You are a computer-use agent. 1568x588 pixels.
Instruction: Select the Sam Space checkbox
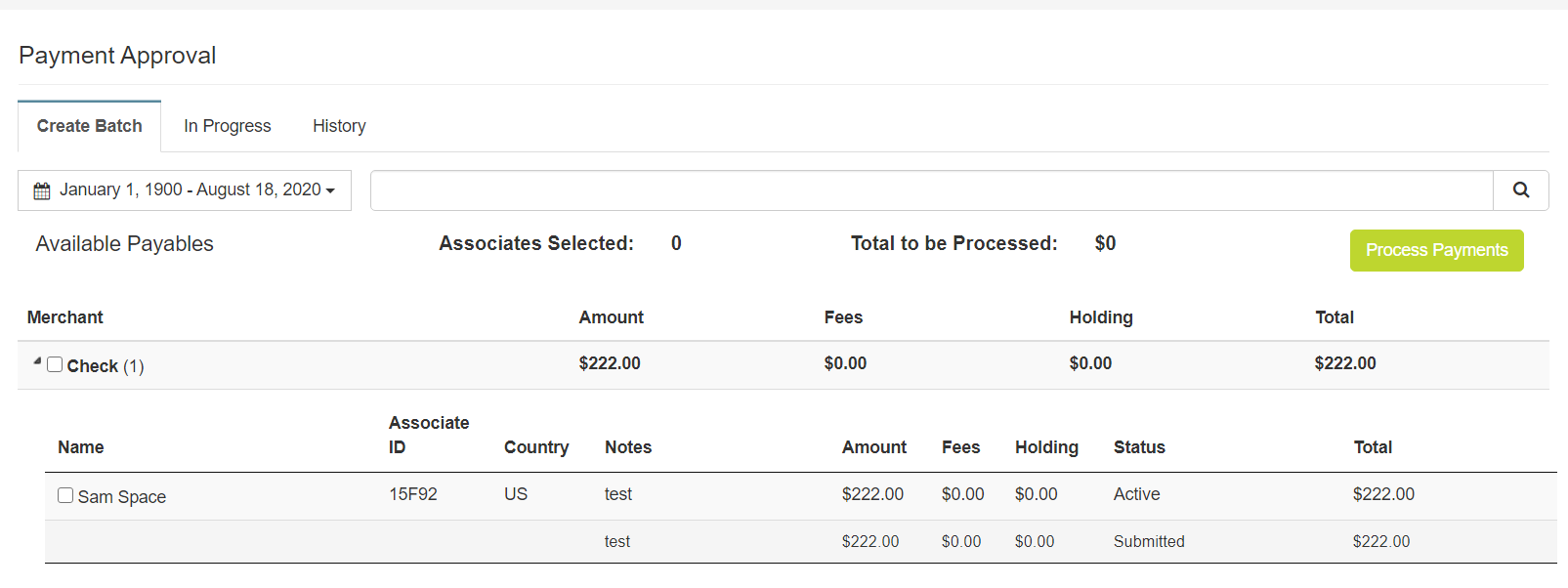(65, 495)
